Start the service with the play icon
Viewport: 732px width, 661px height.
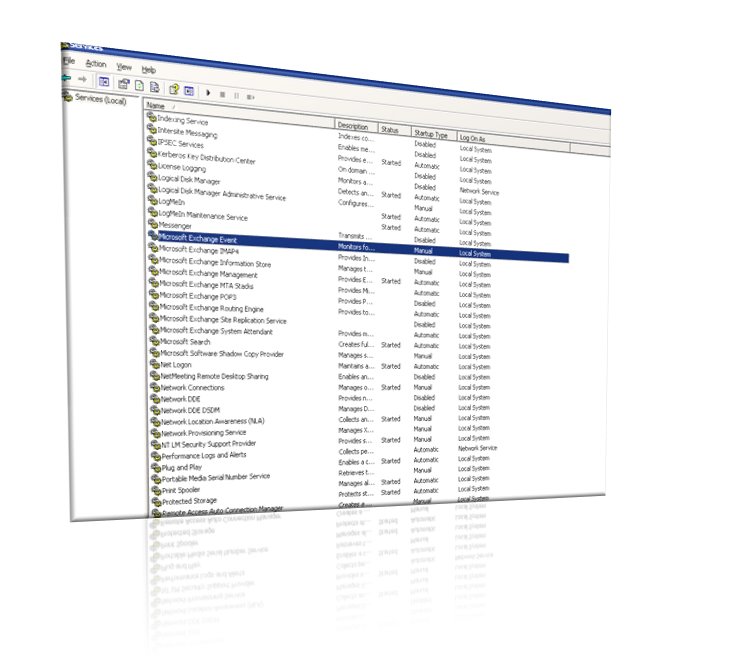point(208,93)
